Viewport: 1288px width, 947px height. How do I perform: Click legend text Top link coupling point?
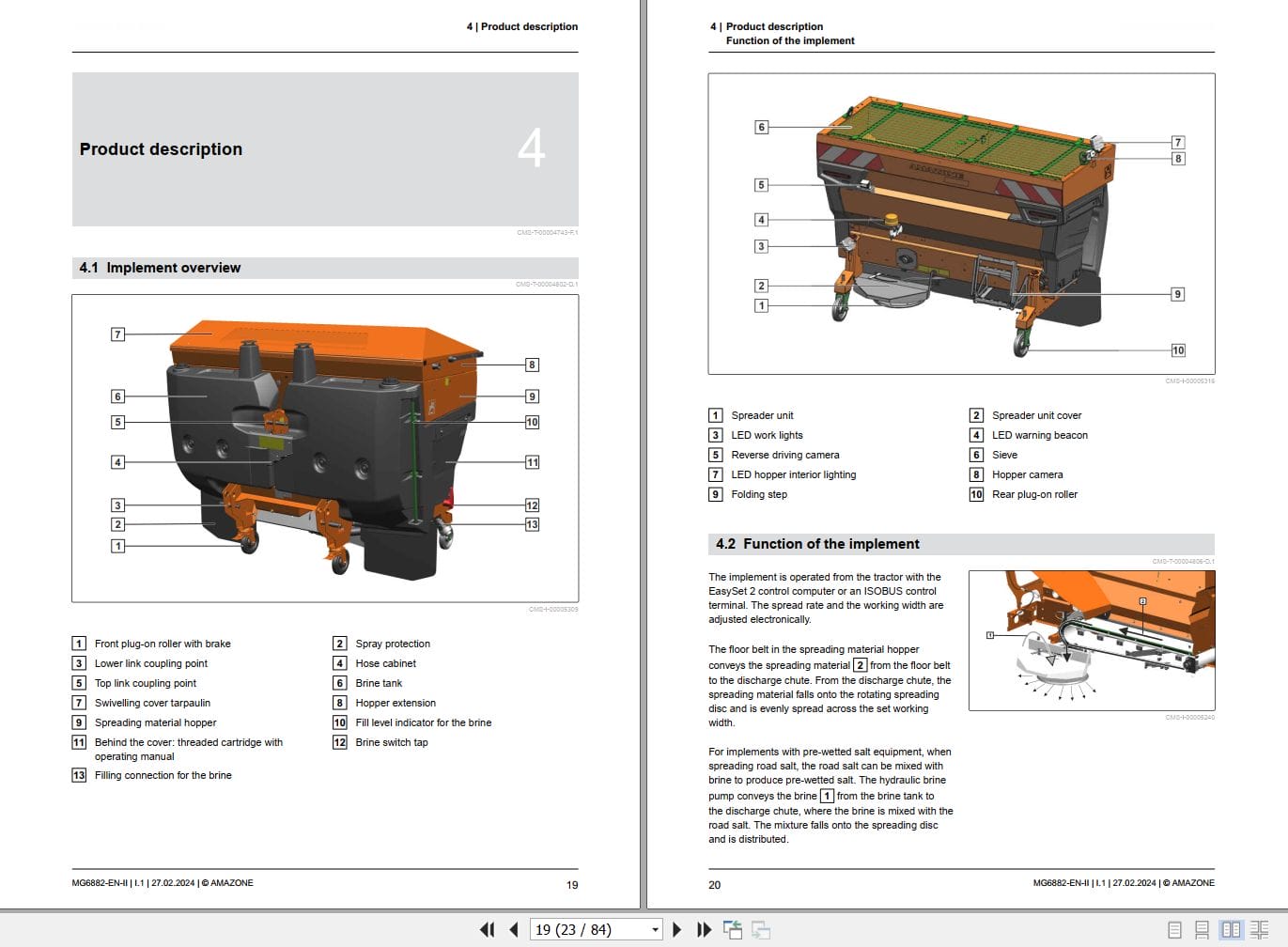pos(146,683)
